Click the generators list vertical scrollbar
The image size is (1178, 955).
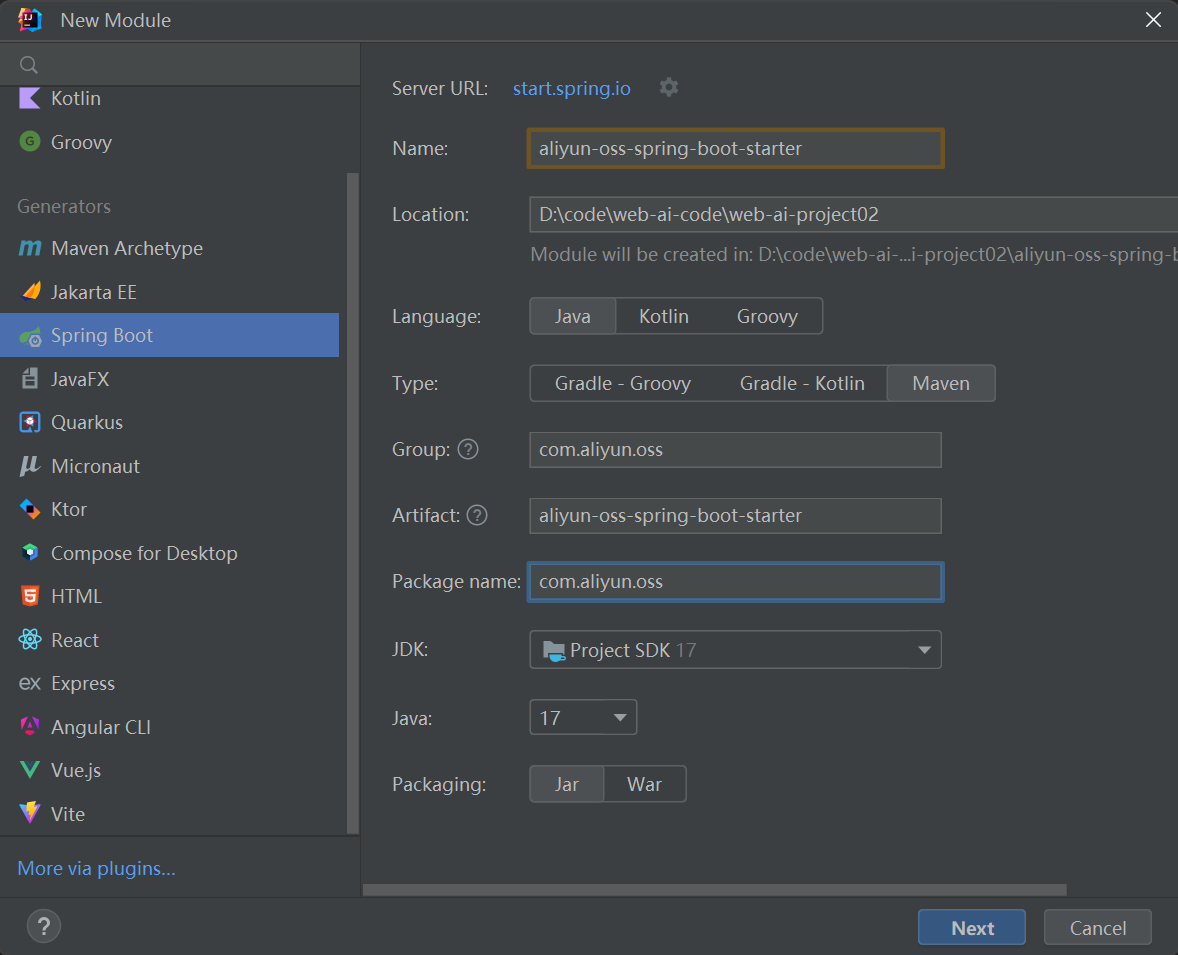coord(352,503)
